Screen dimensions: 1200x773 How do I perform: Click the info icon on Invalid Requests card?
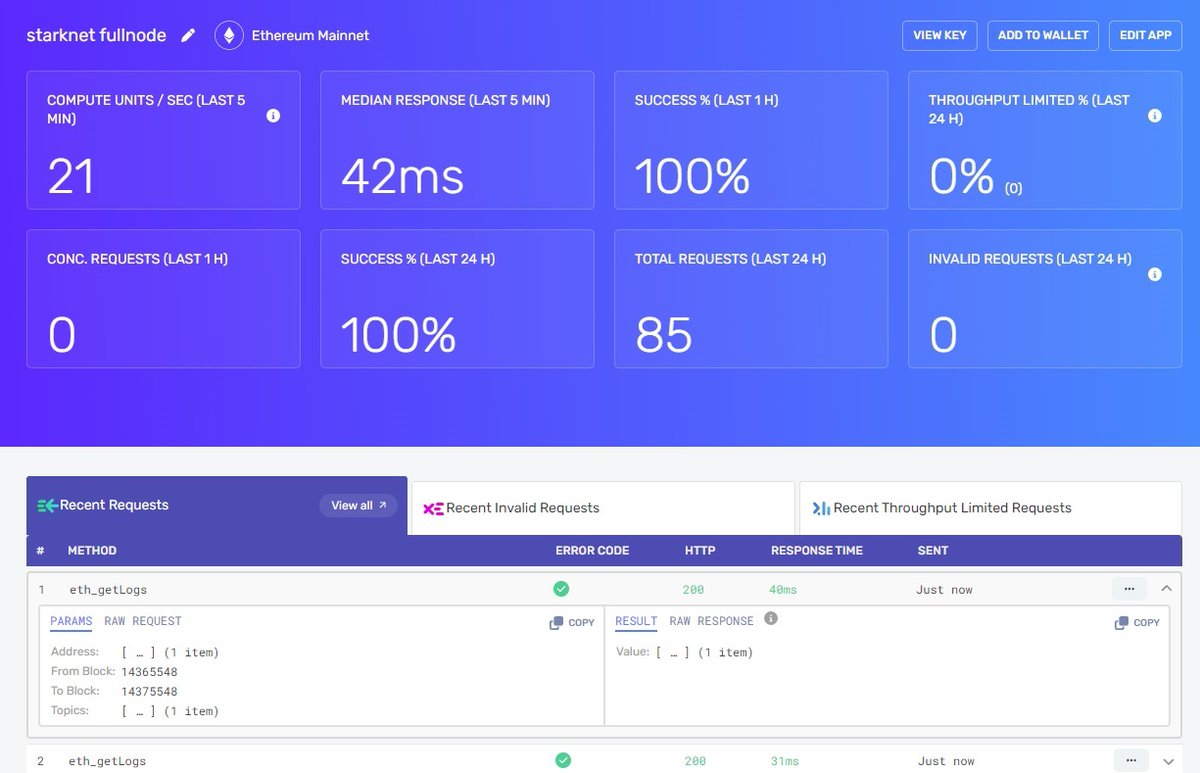tap(1155, 274)
